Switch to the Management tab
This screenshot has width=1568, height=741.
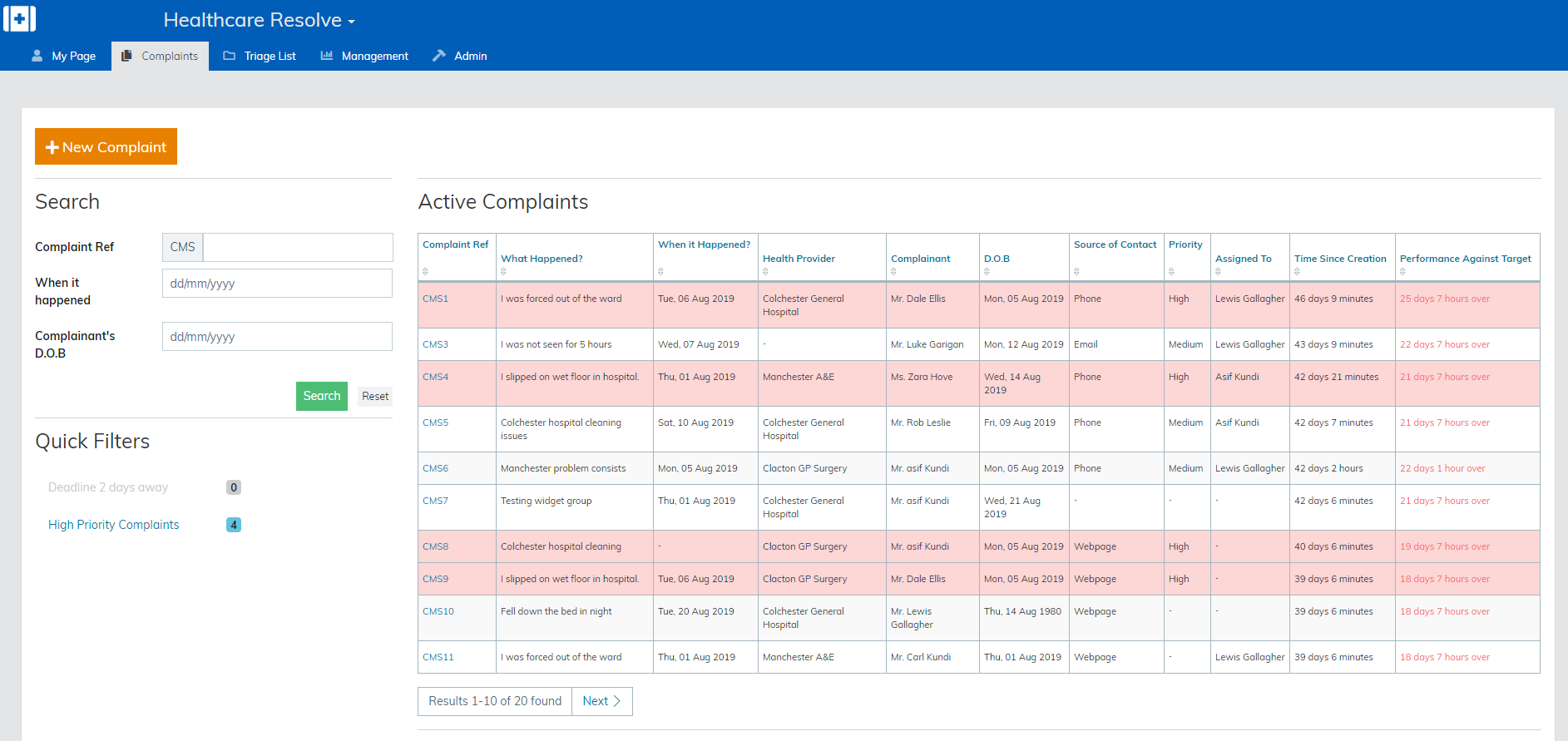click(364, 56)
